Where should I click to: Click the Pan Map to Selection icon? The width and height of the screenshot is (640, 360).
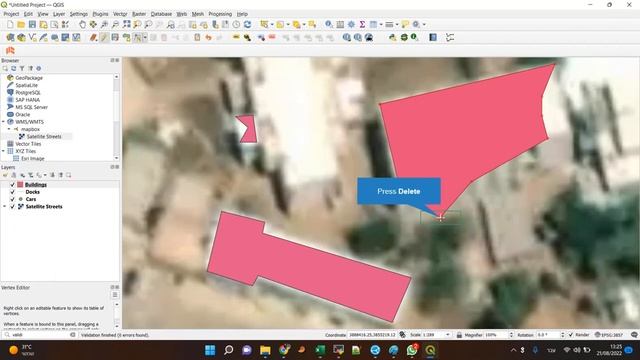click(93, 24)
